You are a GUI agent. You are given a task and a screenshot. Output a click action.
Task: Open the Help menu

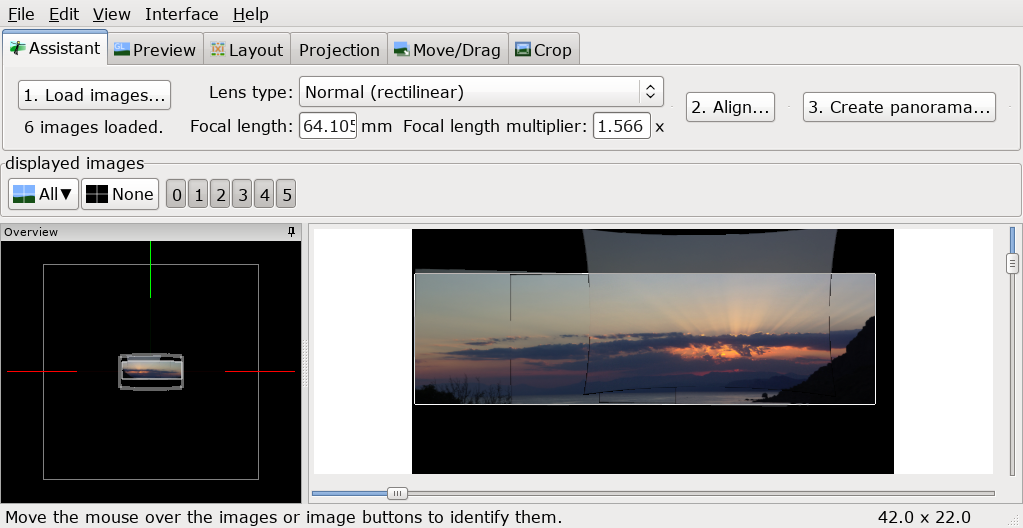point(251,14)
